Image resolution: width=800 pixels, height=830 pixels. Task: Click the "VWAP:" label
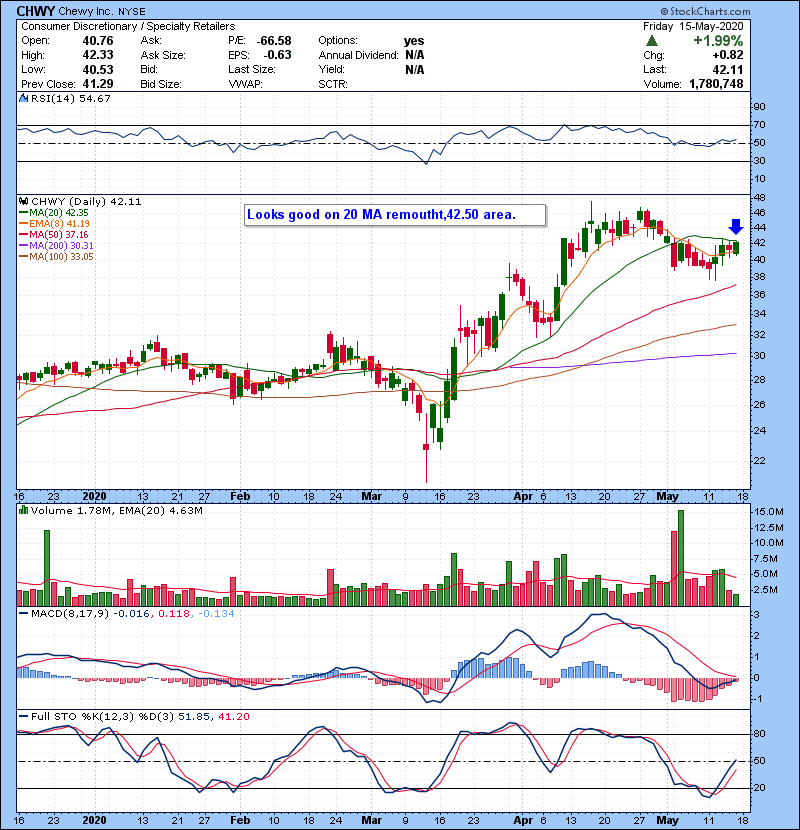pyautogui.click(x=246, y=84)
